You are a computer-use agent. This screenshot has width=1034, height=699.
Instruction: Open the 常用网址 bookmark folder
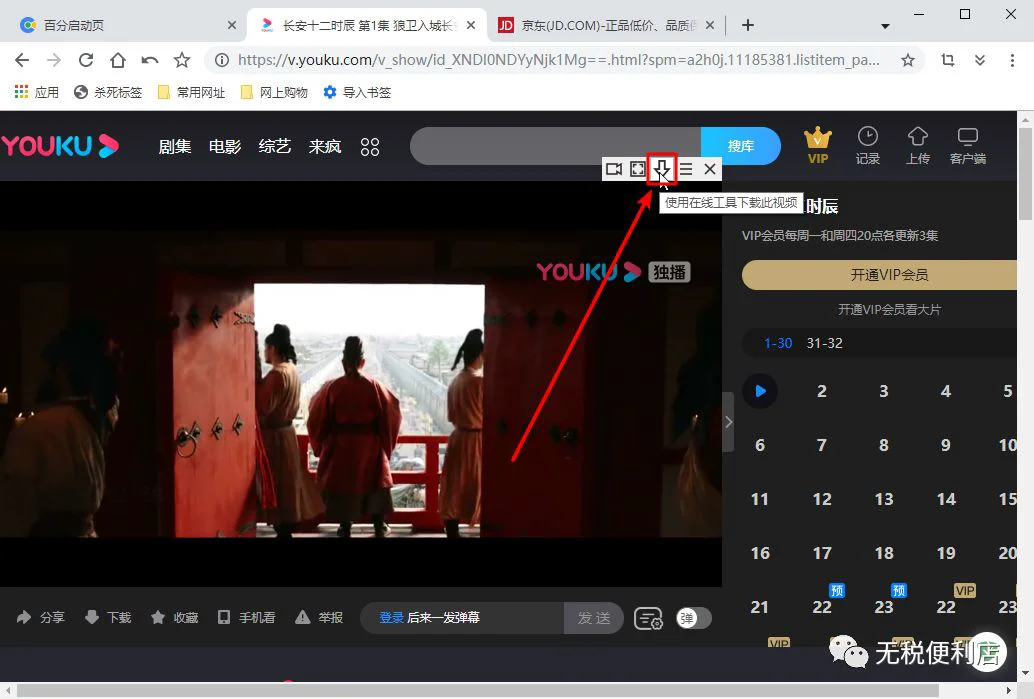(191, 92)
